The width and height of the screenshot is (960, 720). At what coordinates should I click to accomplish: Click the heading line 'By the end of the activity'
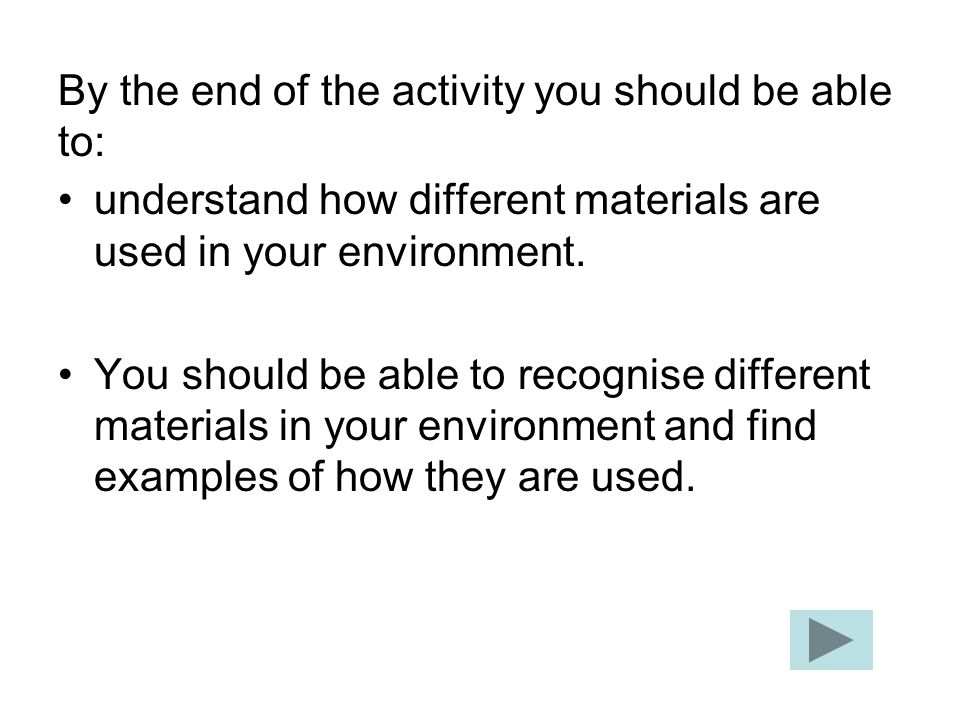(474, 92)
